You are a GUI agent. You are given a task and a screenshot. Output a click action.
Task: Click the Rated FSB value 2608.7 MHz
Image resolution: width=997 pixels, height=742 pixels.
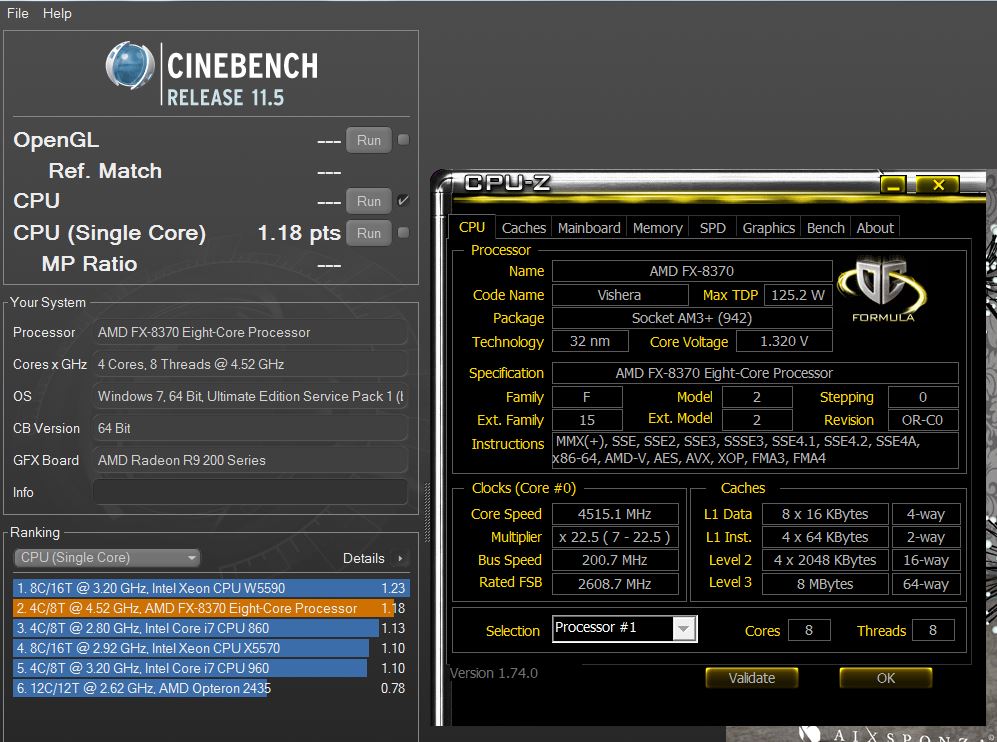pos(615,584)
